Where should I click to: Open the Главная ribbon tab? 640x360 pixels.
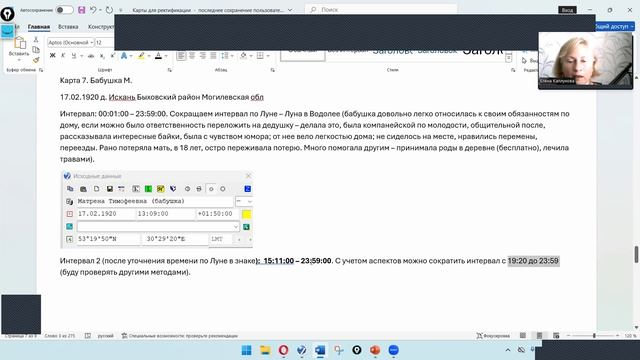point(39,27)
